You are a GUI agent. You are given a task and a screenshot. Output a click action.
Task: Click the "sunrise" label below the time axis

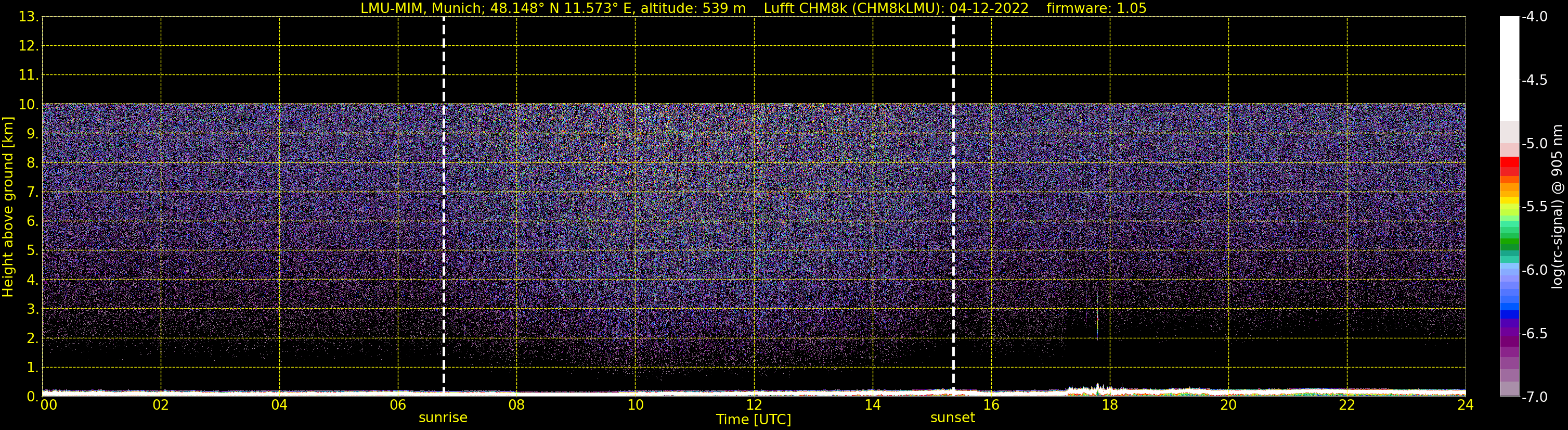point(443,418)
